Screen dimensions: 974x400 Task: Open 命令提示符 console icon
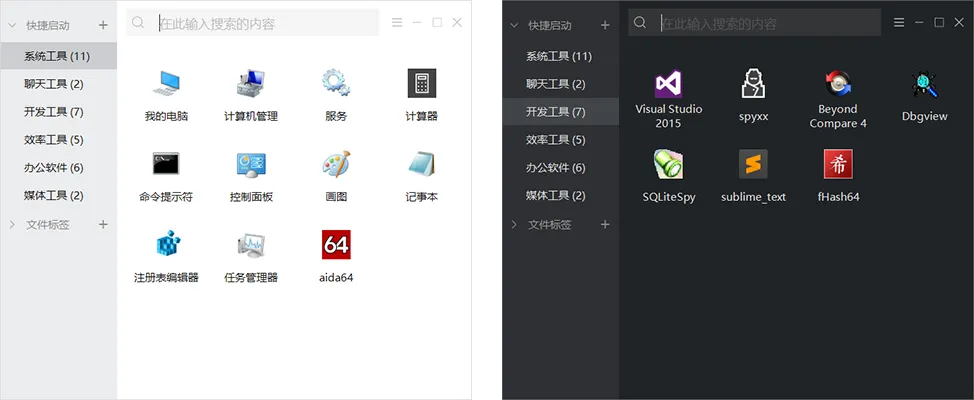click(x=166, y=164)
